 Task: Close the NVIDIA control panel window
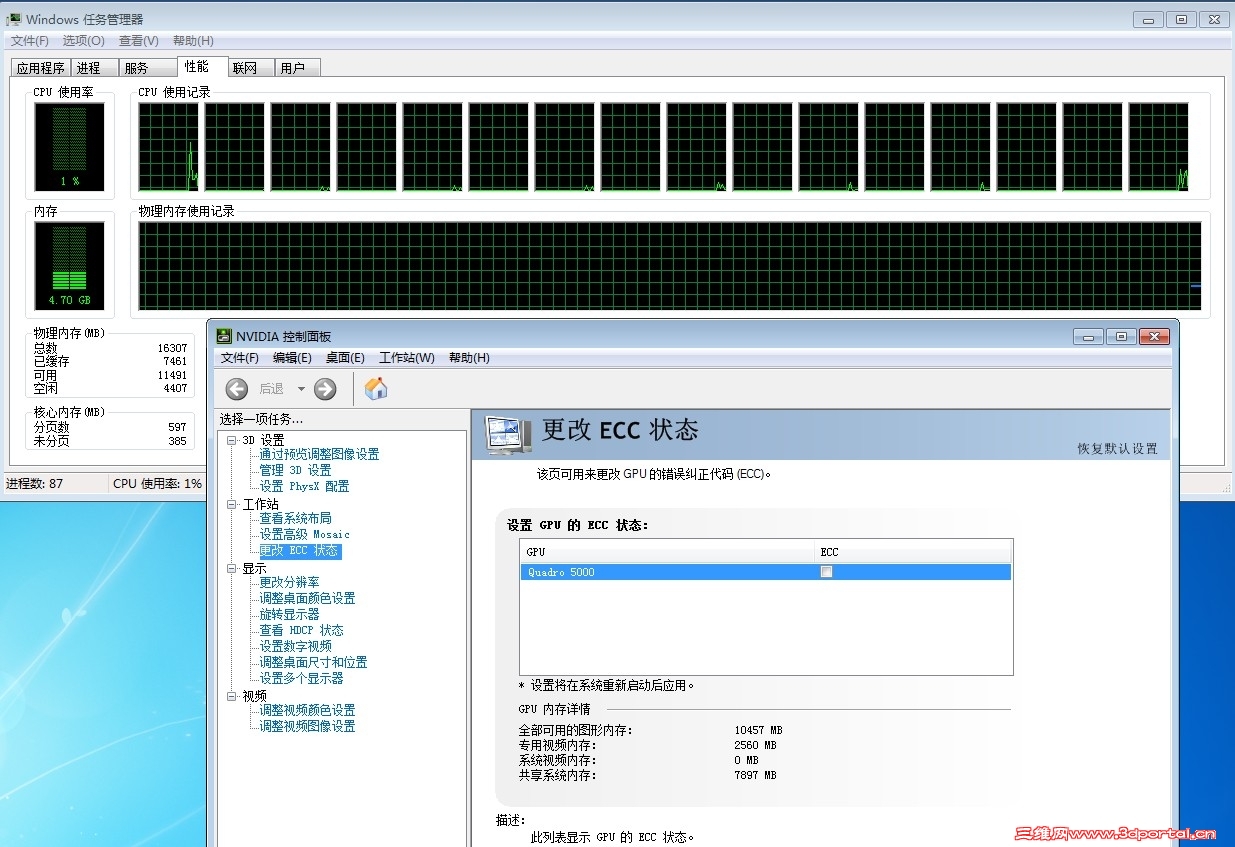pyautogui.click(x=1154, y=337)
